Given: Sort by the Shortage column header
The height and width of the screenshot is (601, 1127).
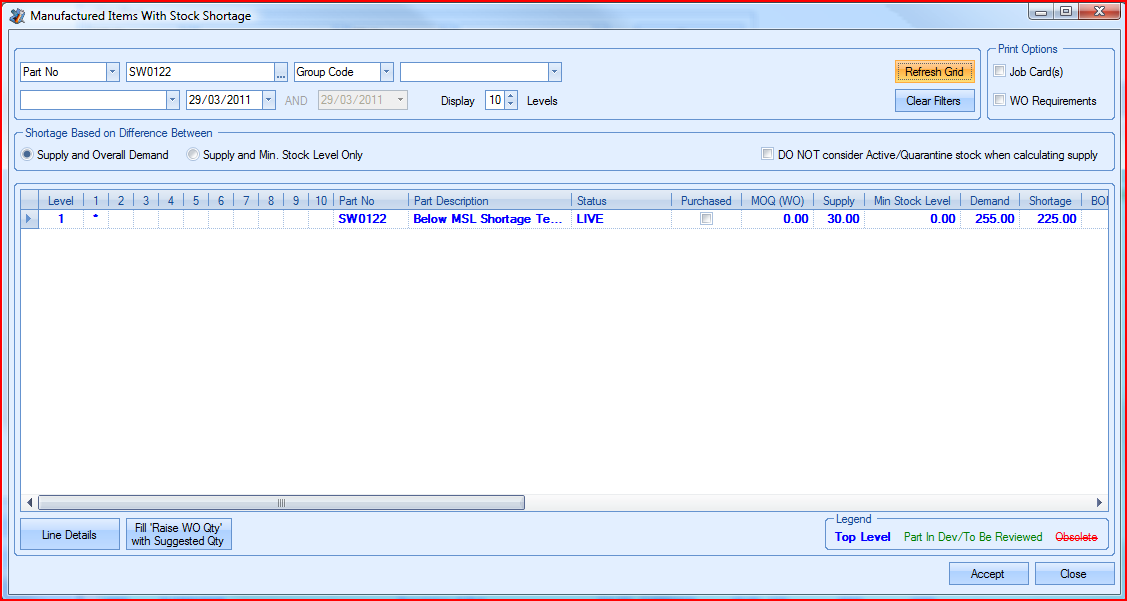Looking at the screenshot, I should pyautogui.click(x=1049, y=201).
